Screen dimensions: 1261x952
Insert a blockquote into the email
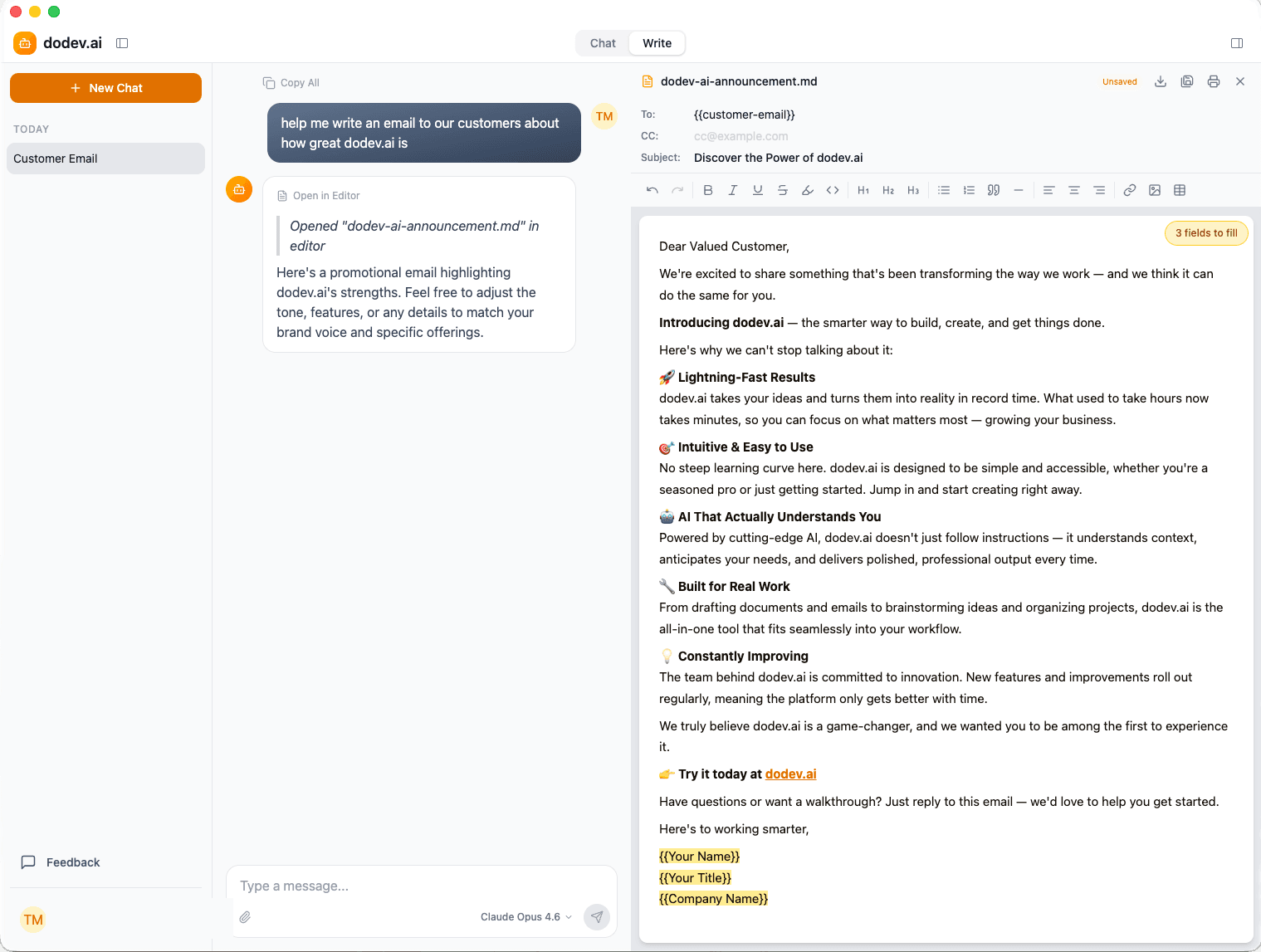point(993,190)
